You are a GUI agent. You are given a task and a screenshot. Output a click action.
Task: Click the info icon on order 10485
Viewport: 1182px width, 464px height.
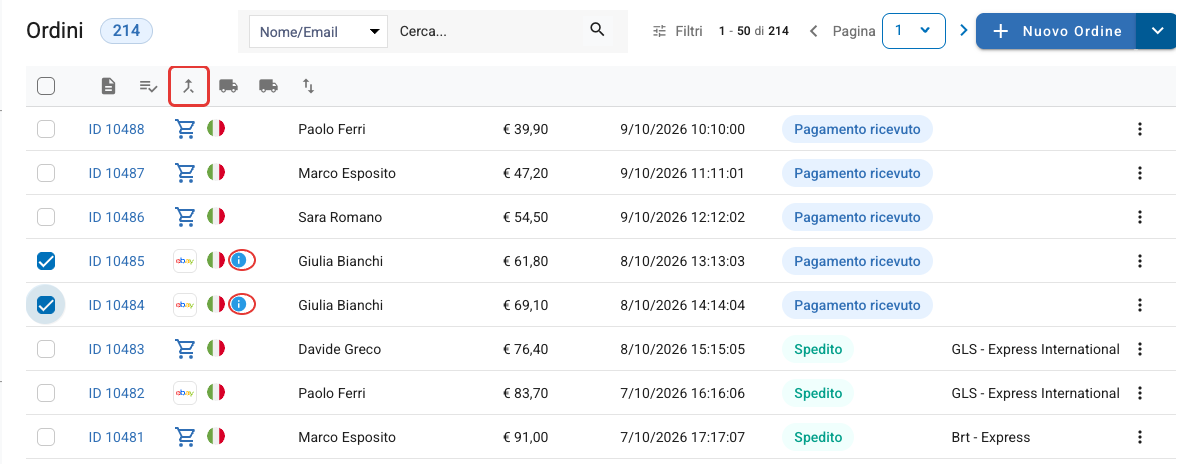point(240,261)
